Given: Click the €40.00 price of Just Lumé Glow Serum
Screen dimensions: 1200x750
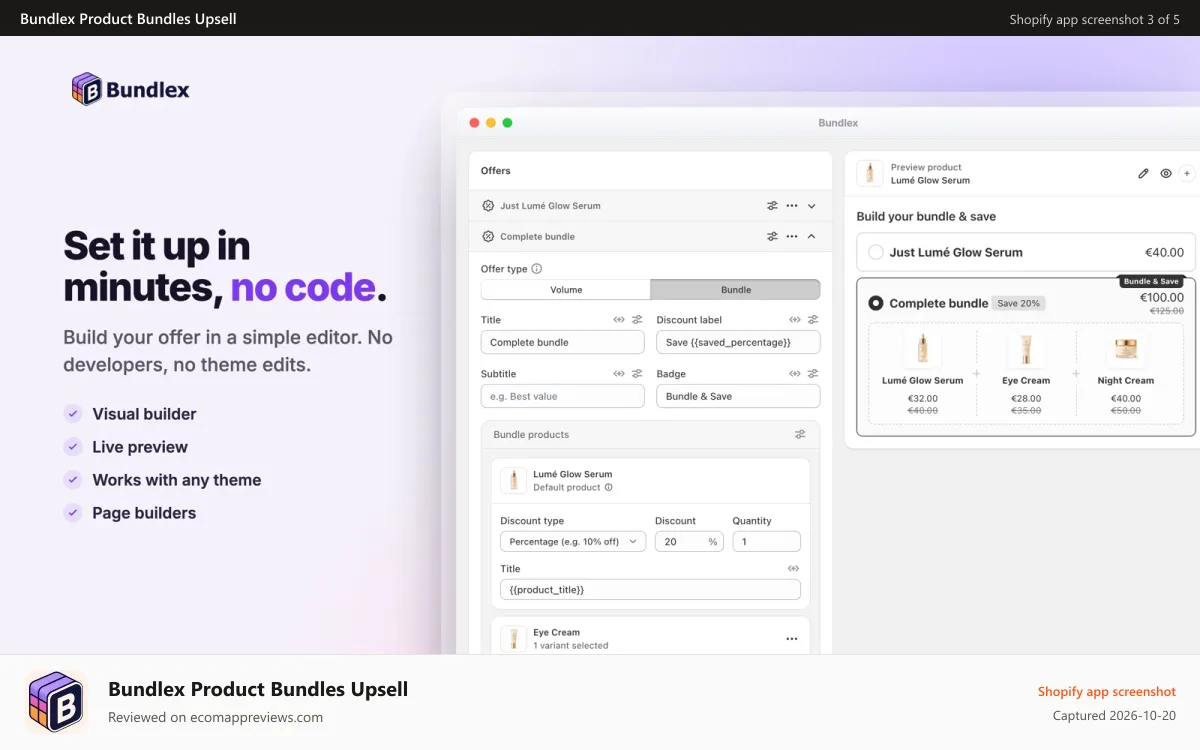Looking at the screenshot, I should click(1164, 253).
